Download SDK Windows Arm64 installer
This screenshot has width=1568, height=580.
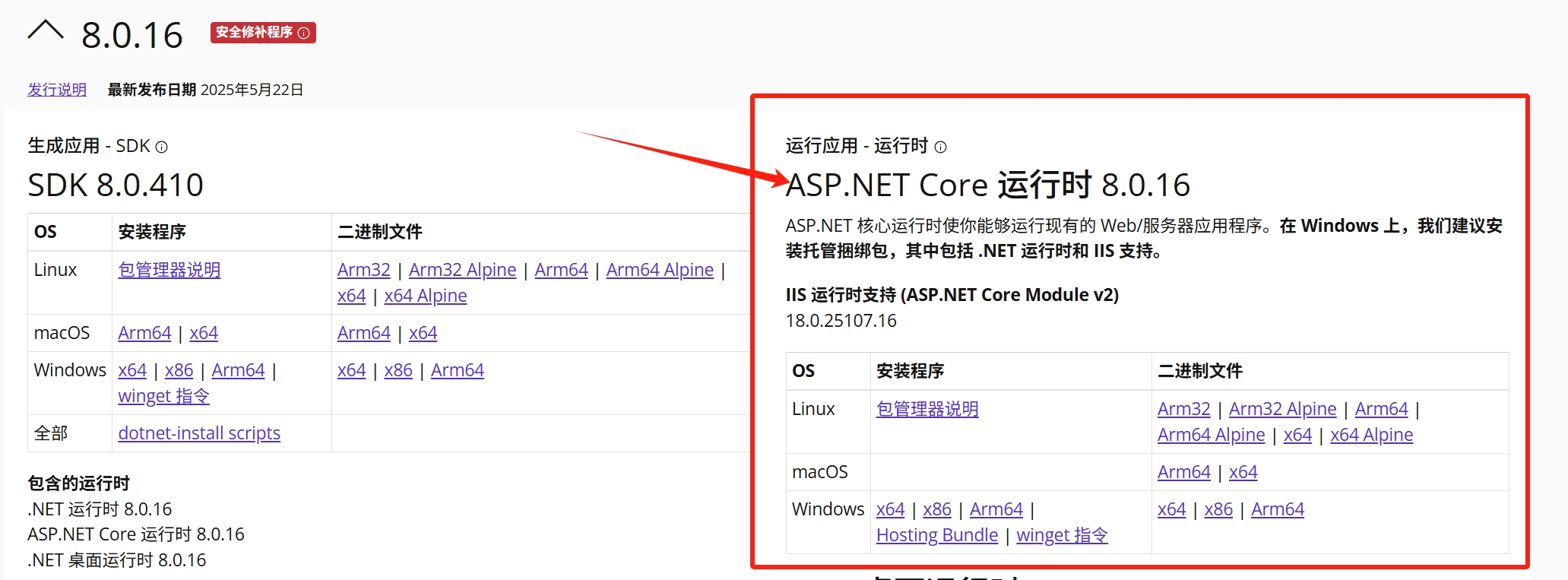[x=239, y=370]
